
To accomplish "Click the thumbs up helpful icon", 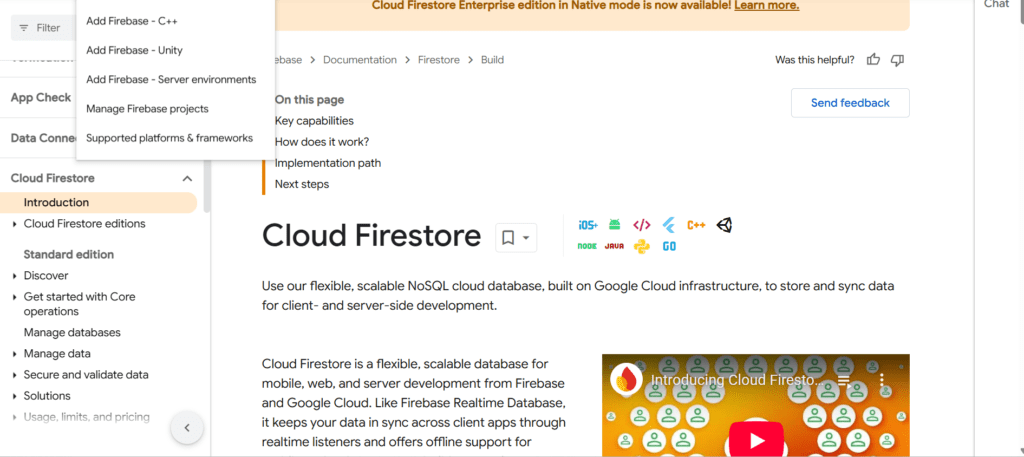I will pyautogui.click(x=873, y=60).
